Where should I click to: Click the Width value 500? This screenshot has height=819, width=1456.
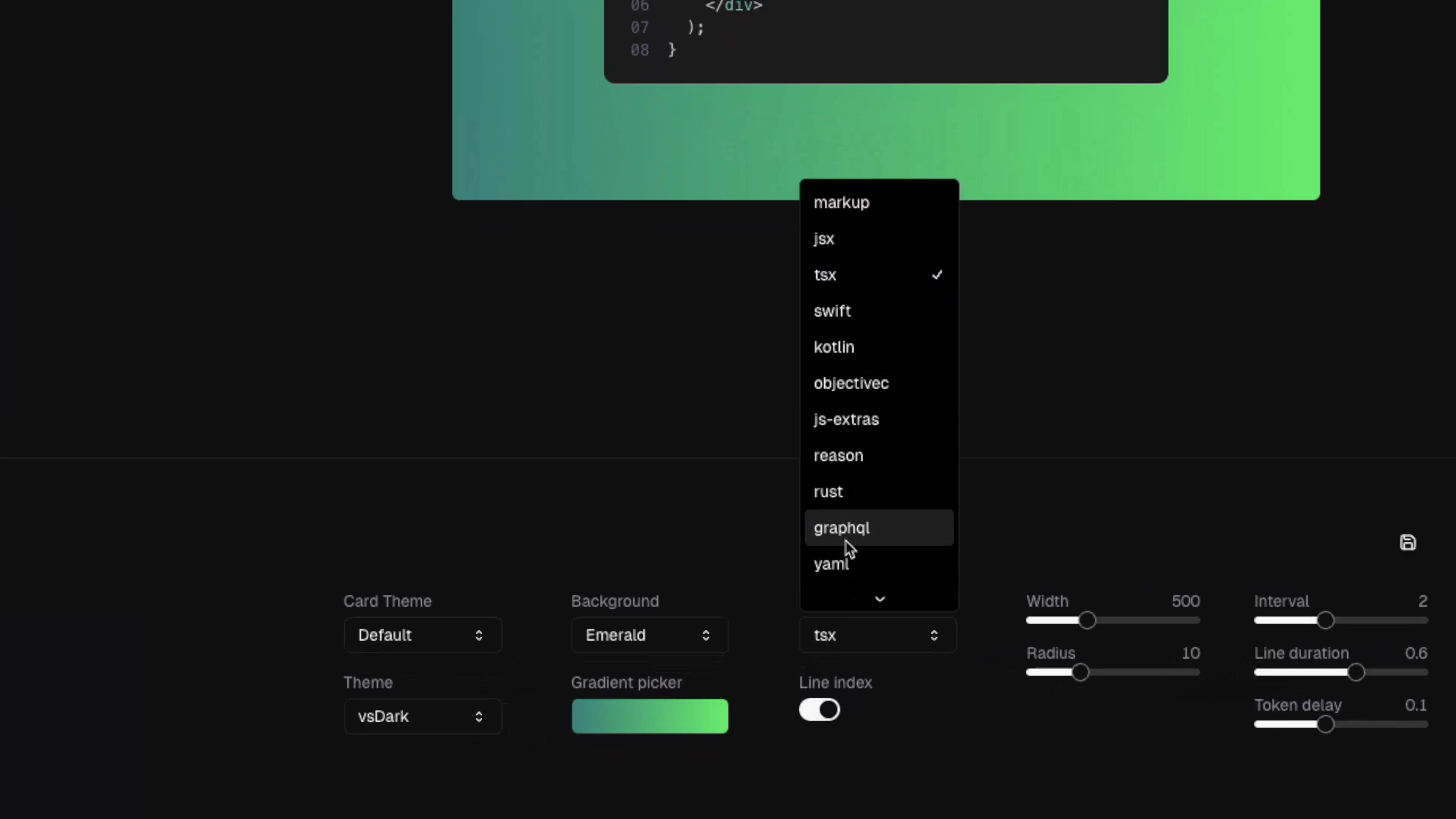pyautogui.click(x=1185, y=601)
